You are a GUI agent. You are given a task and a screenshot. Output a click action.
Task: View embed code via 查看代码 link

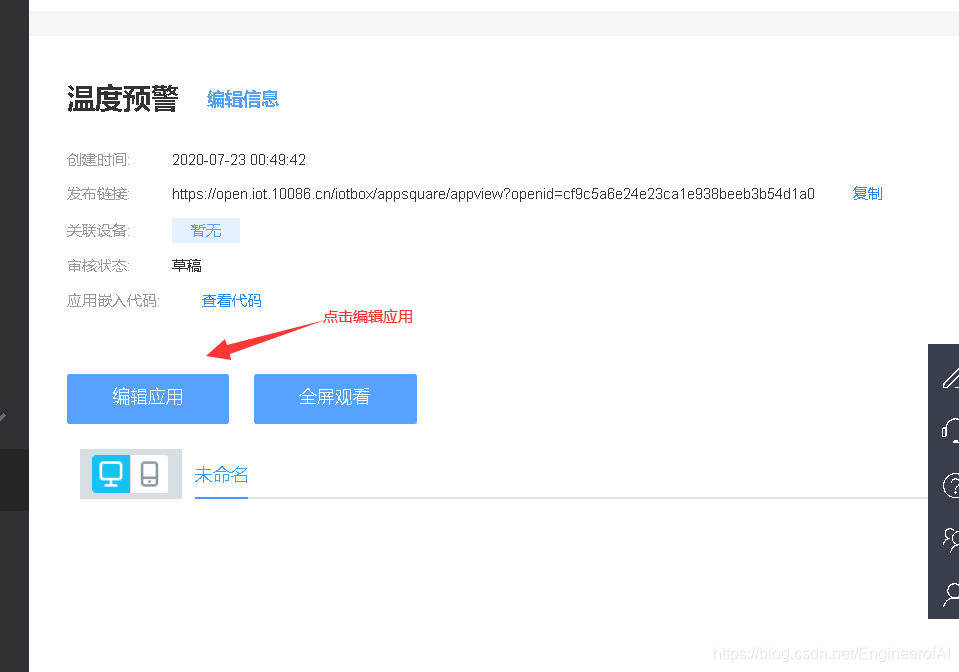pyautogui.click(x=231, y=299)
